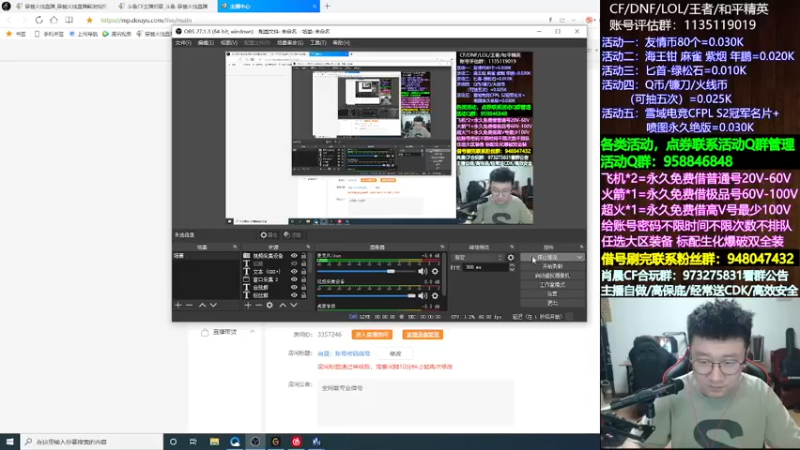
Task: Open 文件(F) menu in OBS
Action: click(x=183, y=43)
